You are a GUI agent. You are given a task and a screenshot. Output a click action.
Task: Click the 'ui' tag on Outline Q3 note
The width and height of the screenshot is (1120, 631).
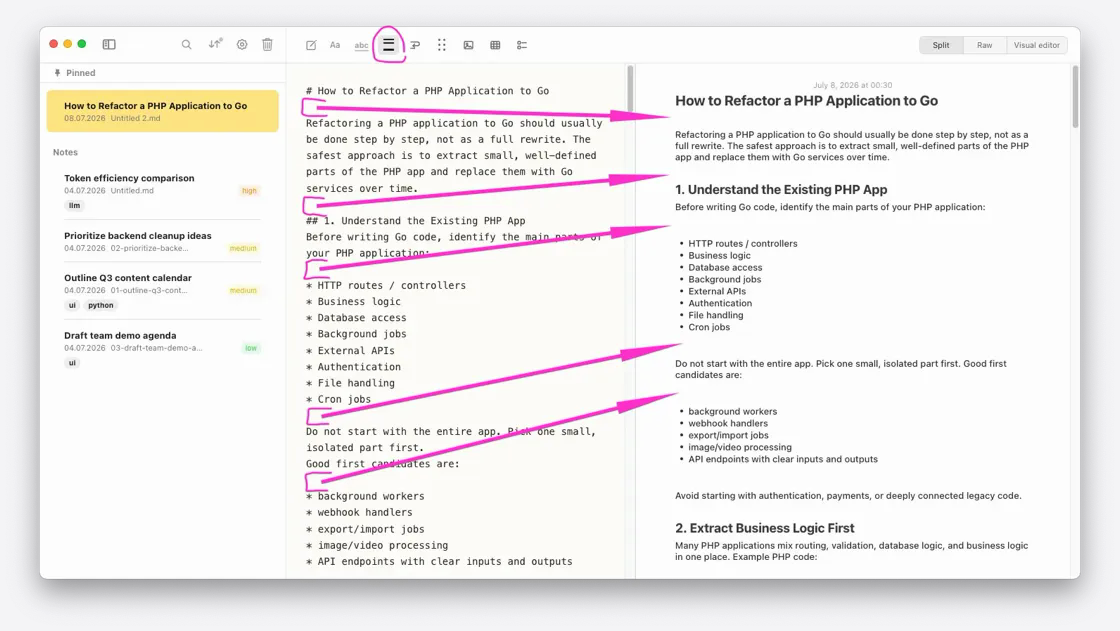click(72, 305)
